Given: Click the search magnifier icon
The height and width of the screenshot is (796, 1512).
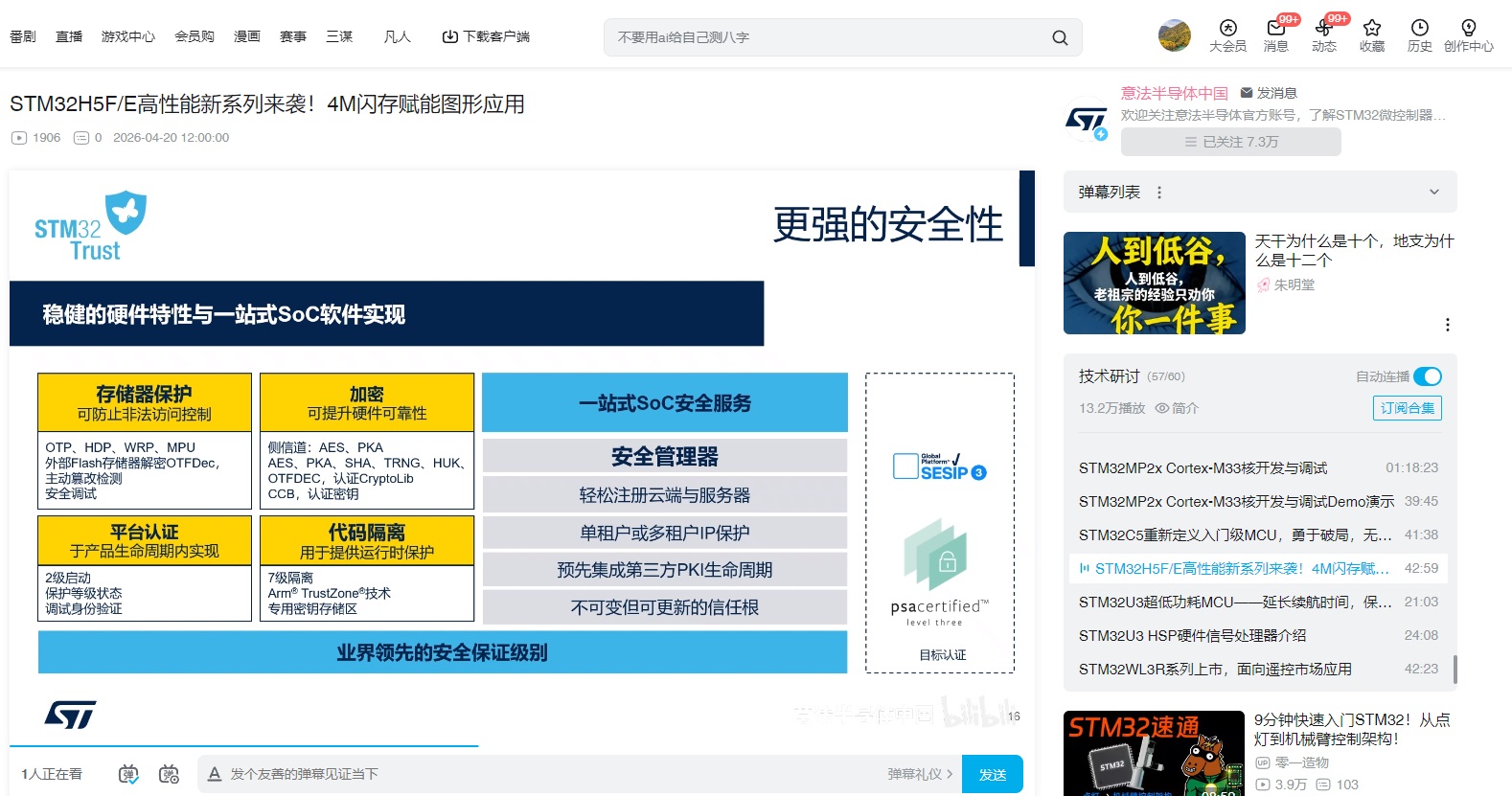Looking at the screenshot, I should coord(1060,37).
